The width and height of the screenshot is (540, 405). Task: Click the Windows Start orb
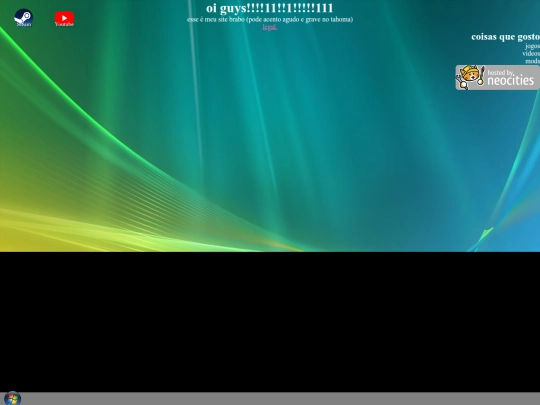[x=12, y=398]
